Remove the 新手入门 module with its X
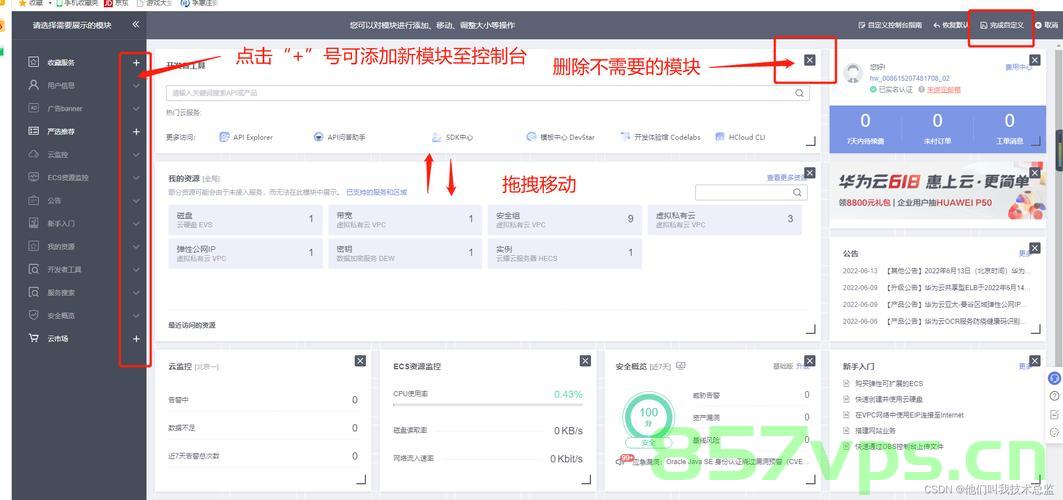1063x500 pixels. click(1035, 361)
